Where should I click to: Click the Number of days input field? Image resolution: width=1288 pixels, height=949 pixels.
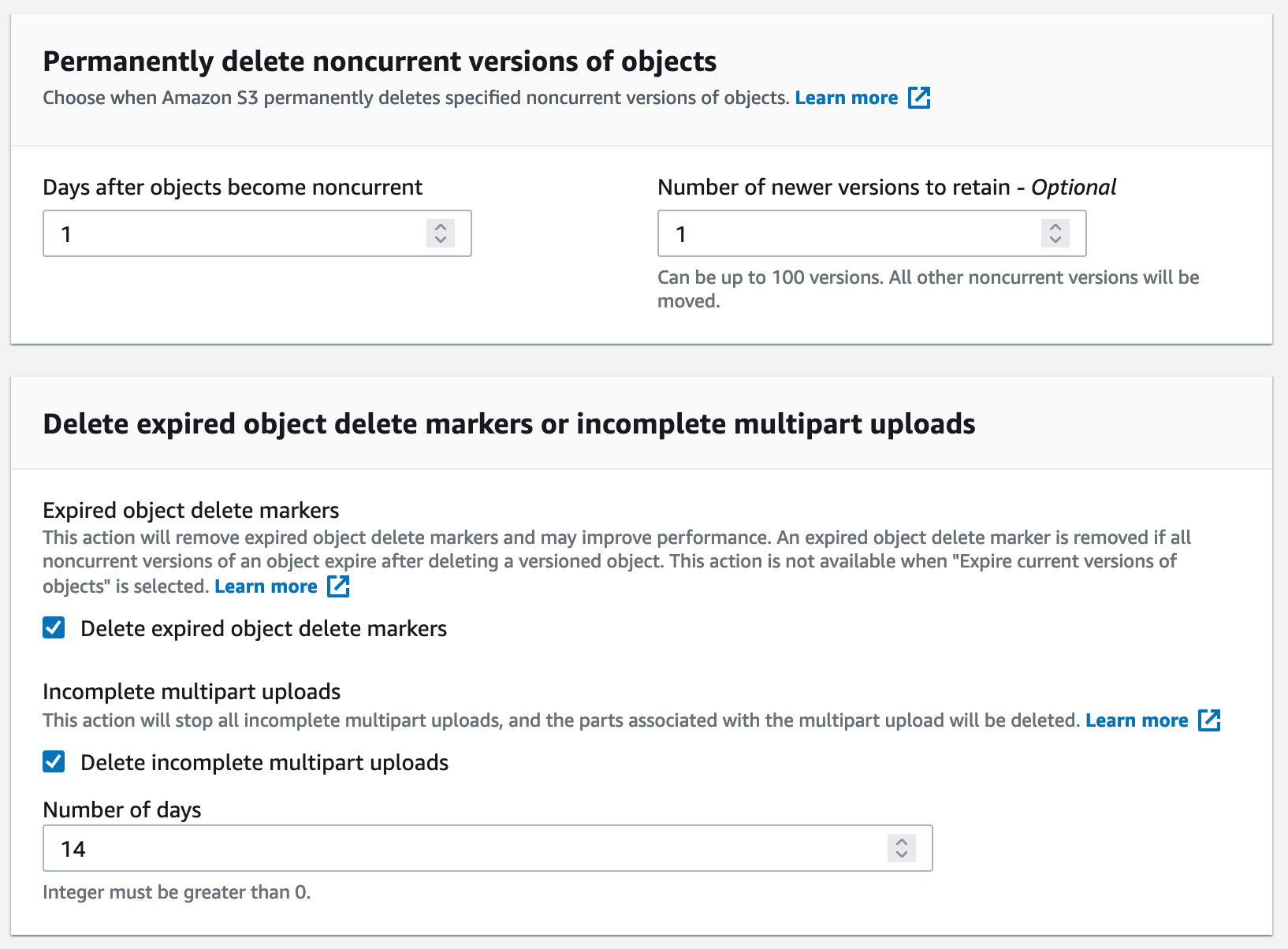coord(487,848)
